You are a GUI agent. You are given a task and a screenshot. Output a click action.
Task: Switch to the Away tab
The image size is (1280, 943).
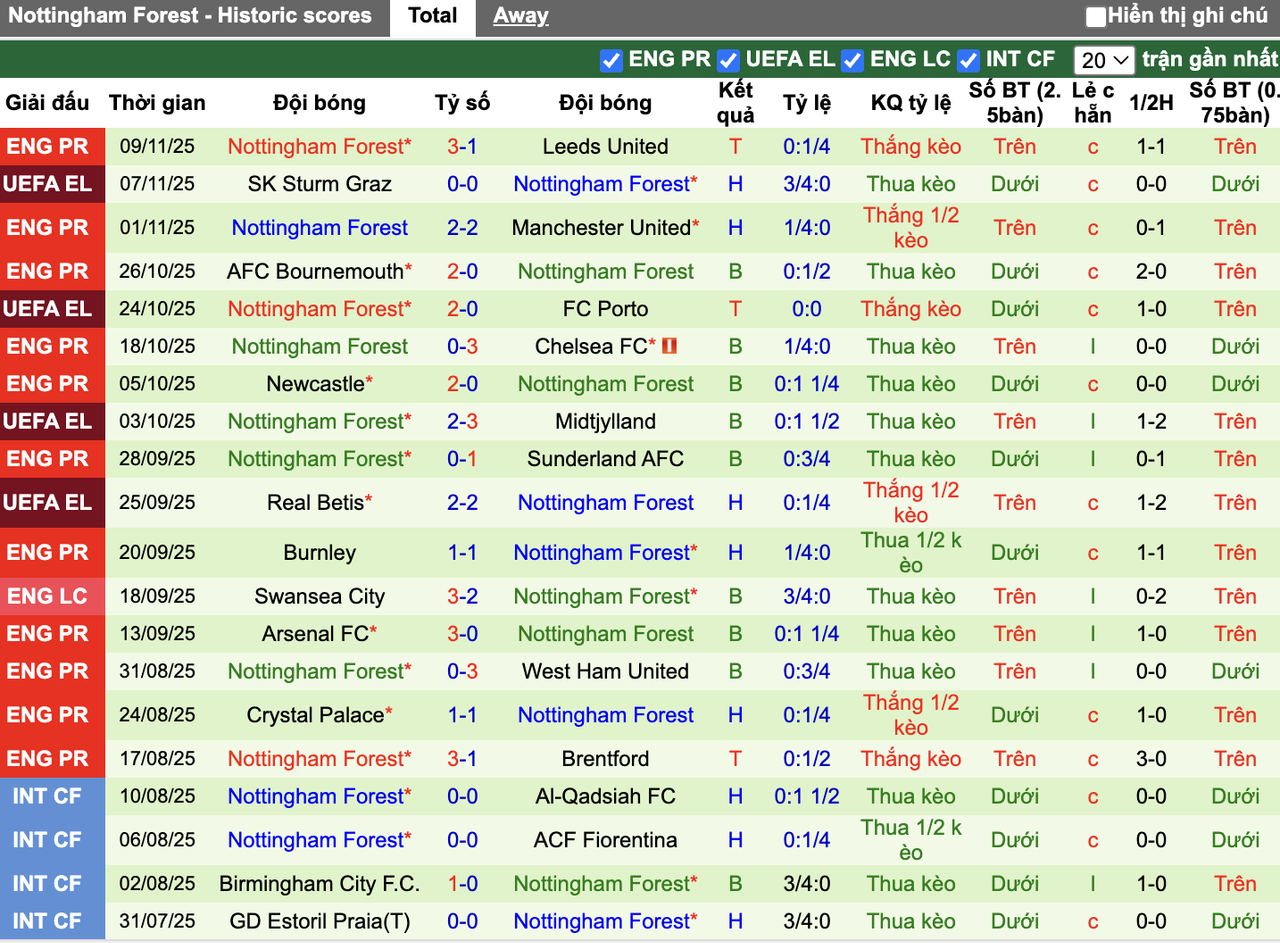[x=521, y=16]
